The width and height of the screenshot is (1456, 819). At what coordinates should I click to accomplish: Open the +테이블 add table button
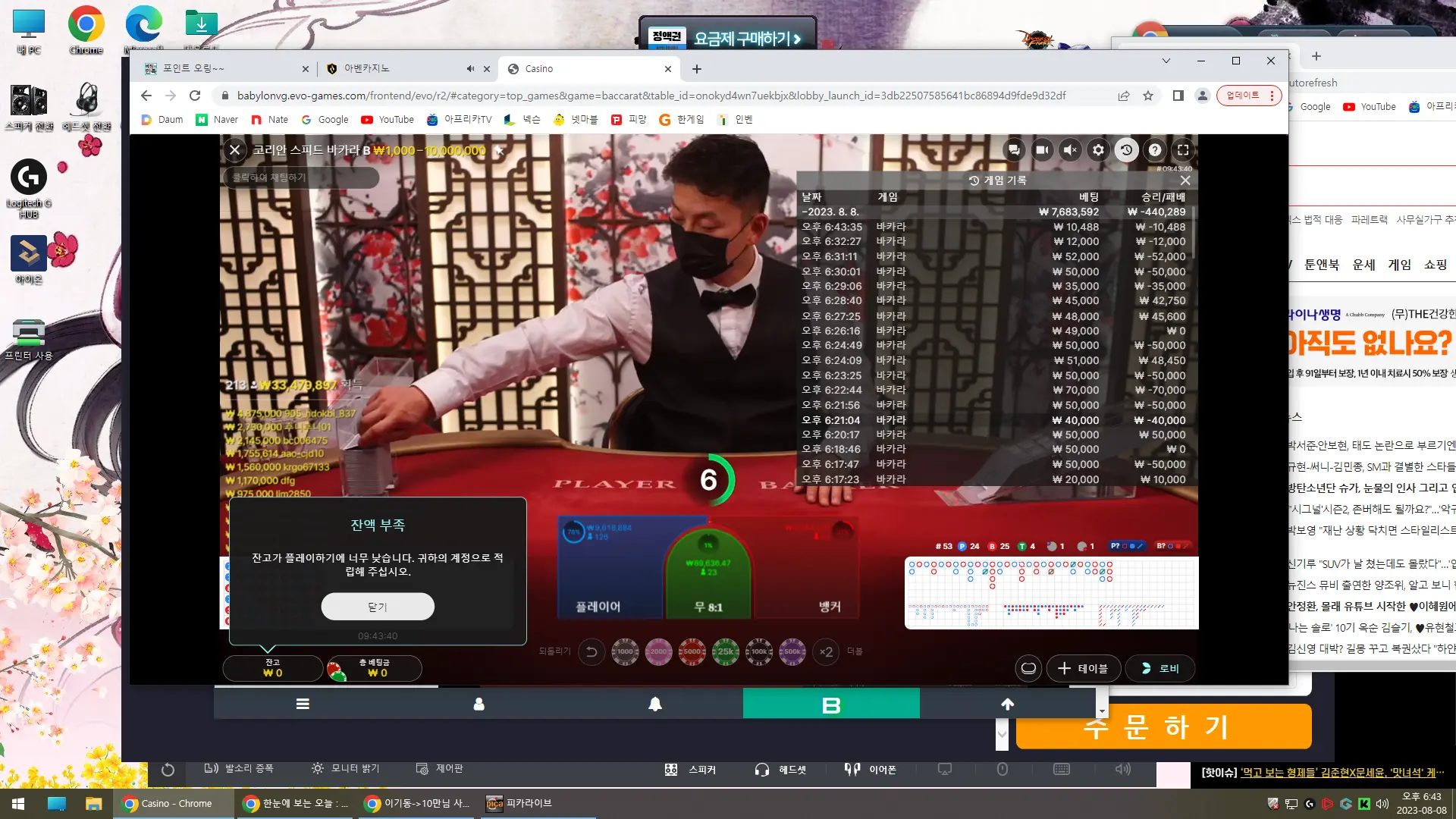pyautogui.click(x=1083, y=668)
